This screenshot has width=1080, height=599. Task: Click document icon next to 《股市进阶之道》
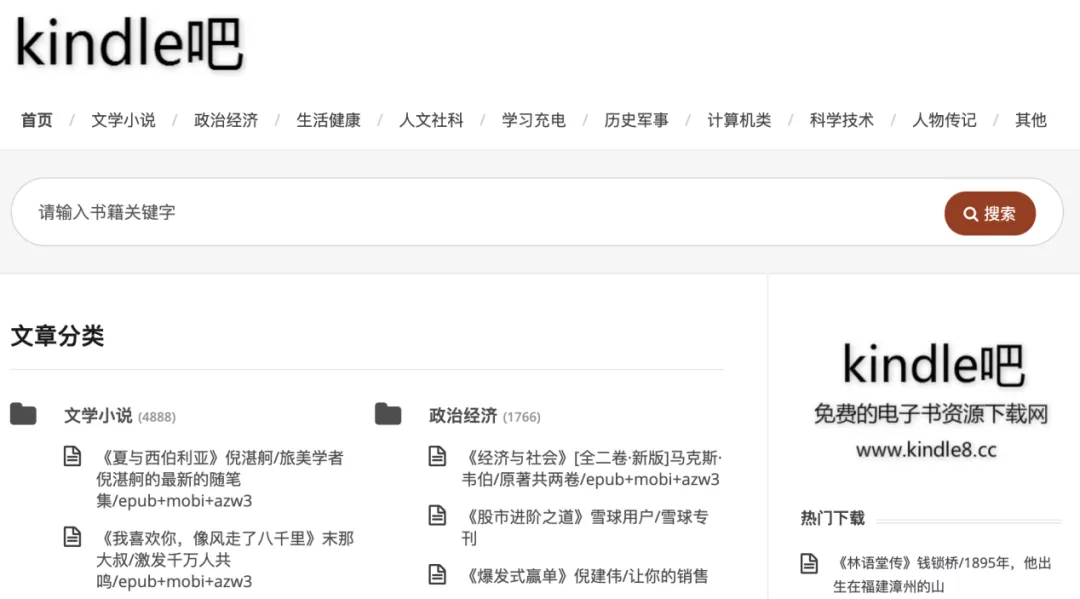coord(437,515)
